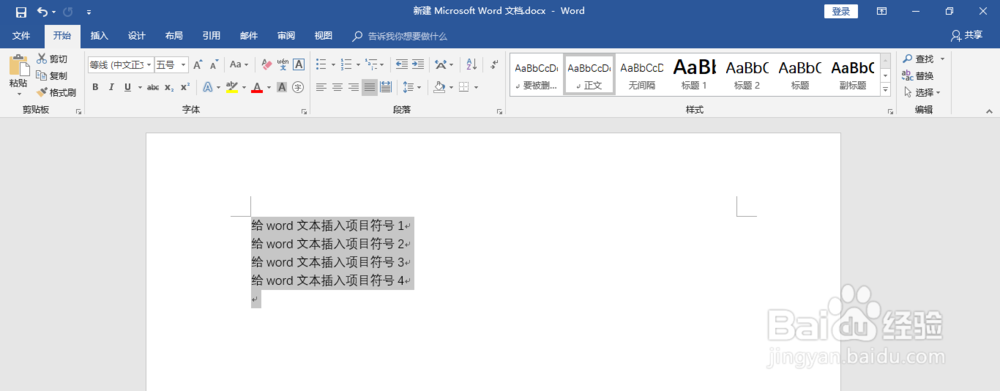Apply text effects with the outlined A icon

click(x=208, y=87)
